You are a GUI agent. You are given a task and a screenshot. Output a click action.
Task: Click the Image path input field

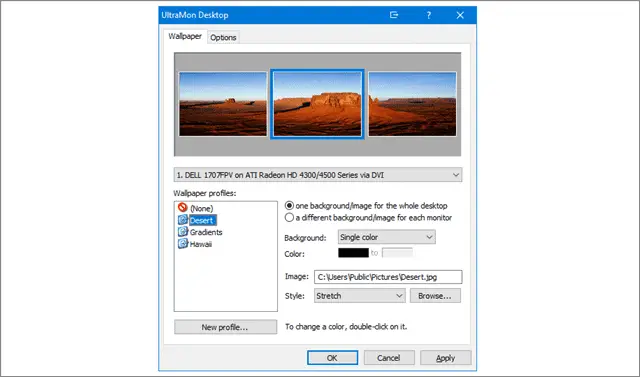pos(388,277)
